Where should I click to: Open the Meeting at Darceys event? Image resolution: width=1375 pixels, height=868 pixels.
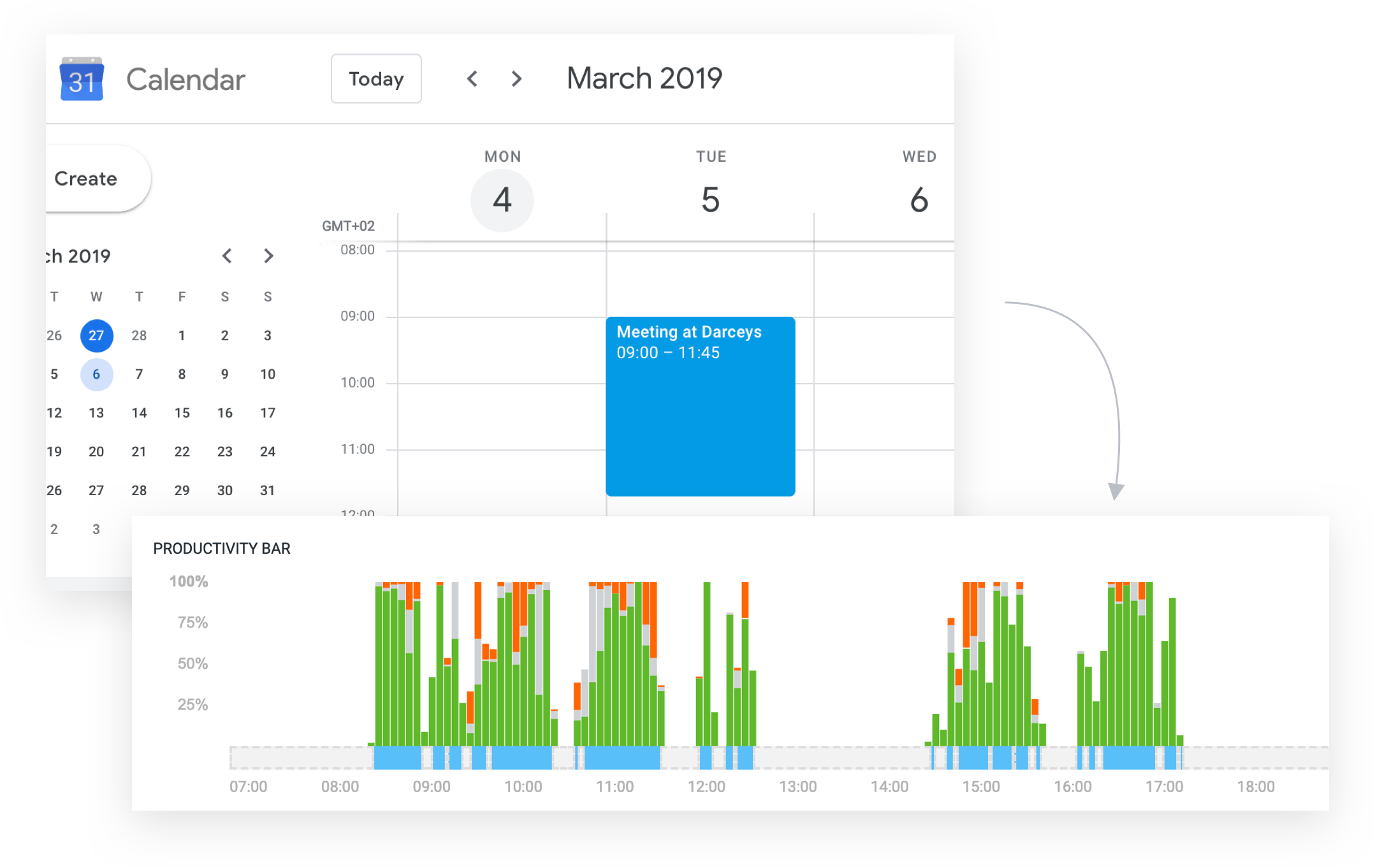[700, 406]
